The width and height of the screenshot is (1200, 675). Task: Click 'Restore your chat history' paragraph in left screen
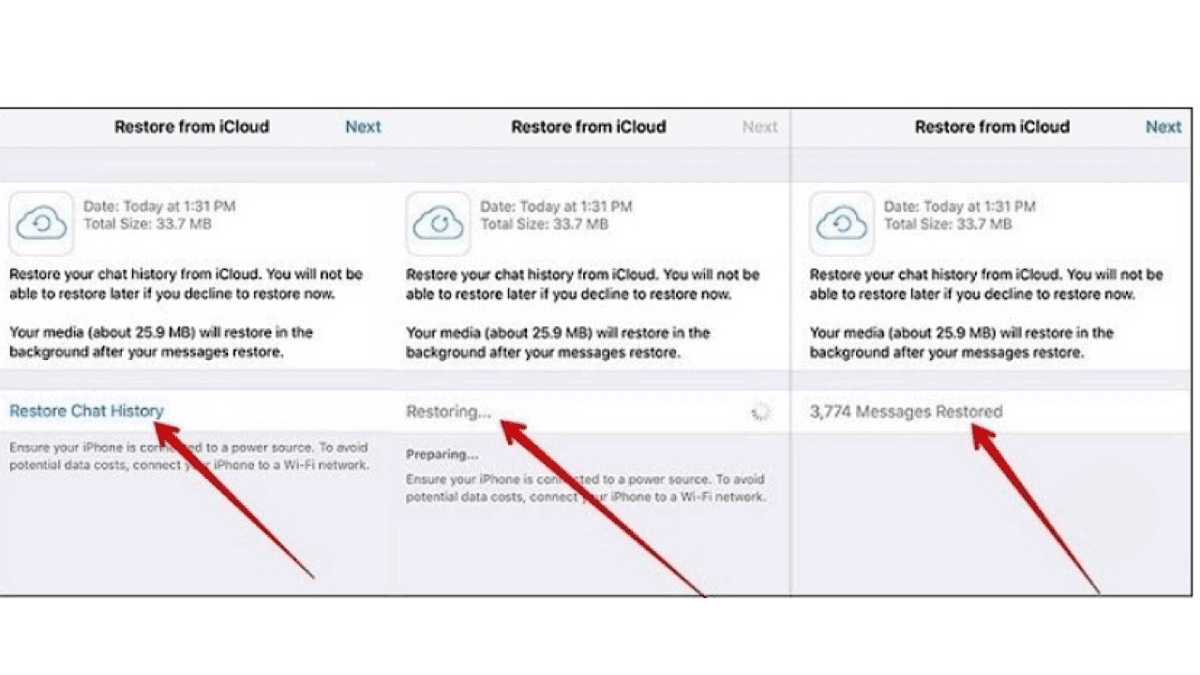[186, 284]
